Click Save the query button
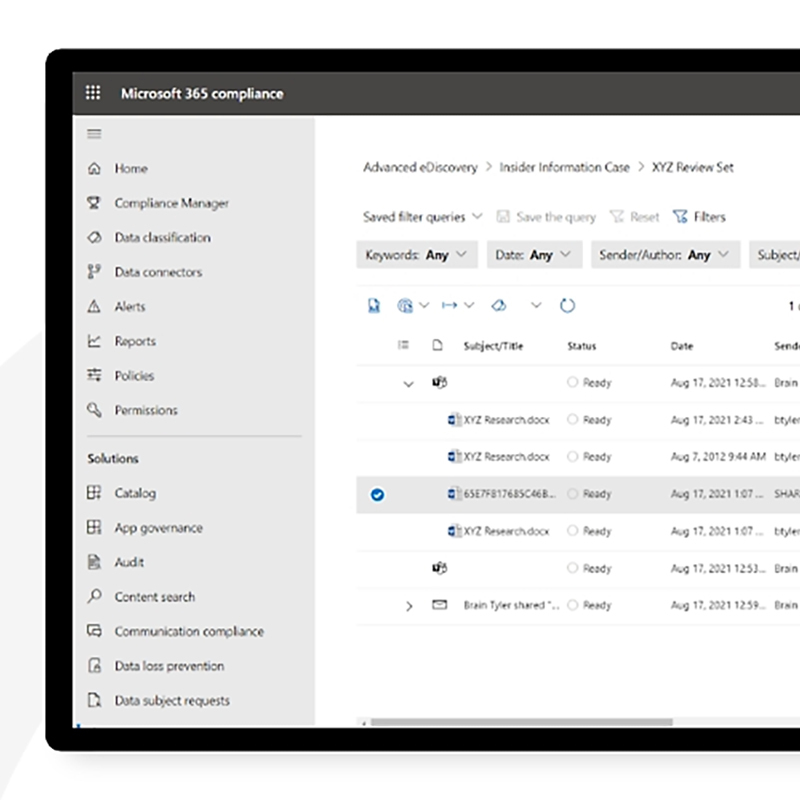 tap(546, 217)
